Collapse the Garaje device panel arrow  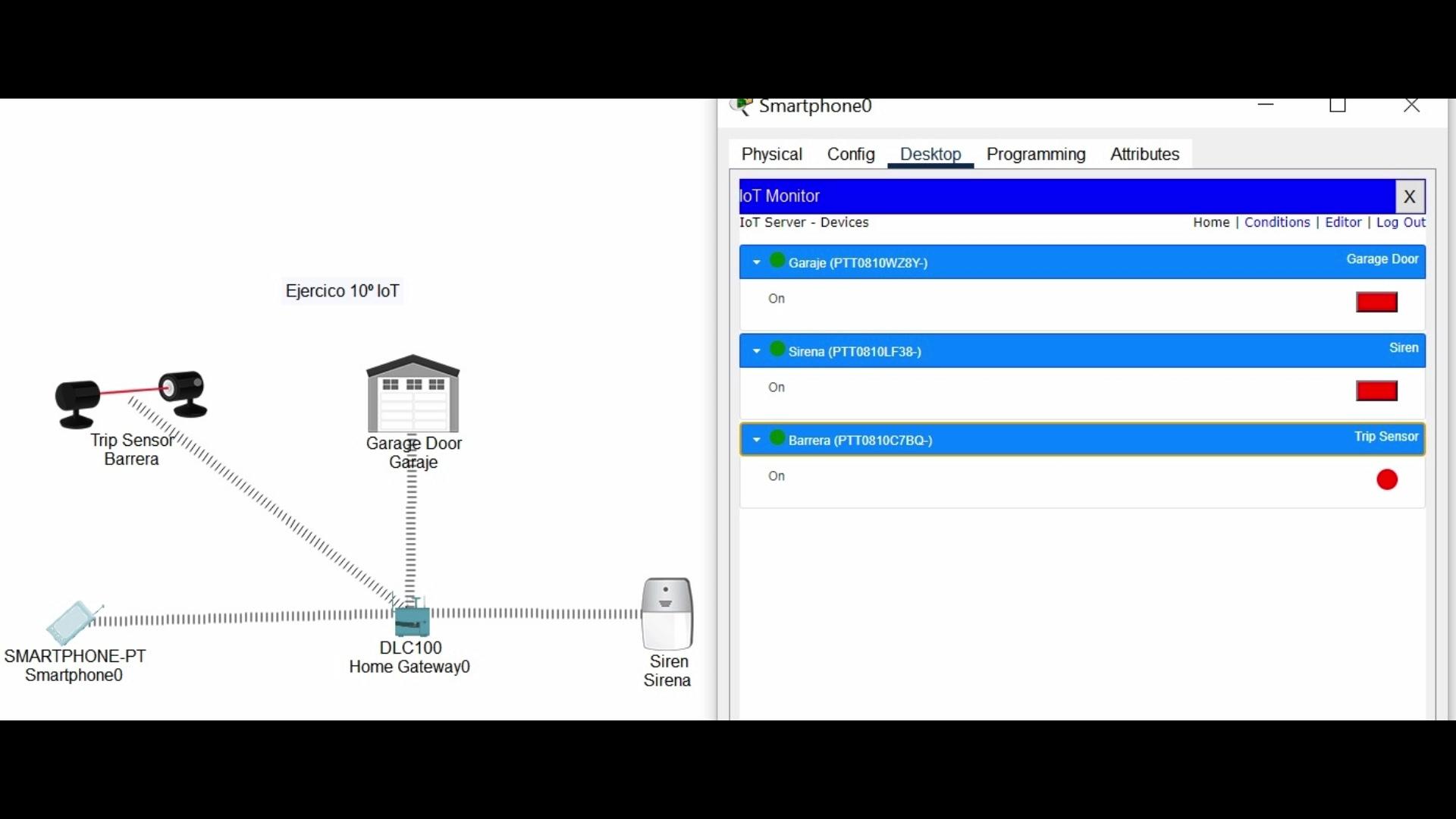(756, 262)
